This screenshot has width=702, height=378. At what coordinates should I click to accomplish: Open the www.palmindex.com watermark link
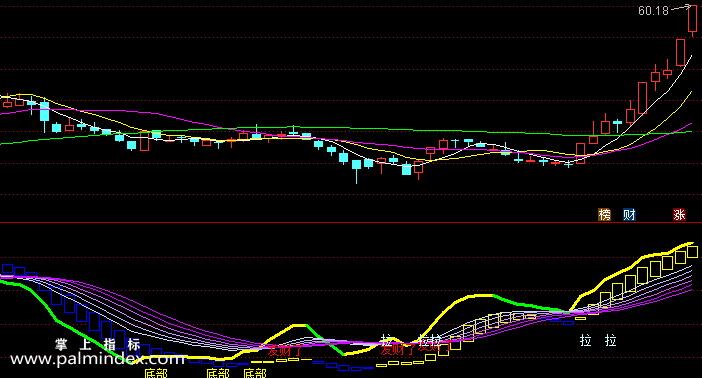(97, 359)
